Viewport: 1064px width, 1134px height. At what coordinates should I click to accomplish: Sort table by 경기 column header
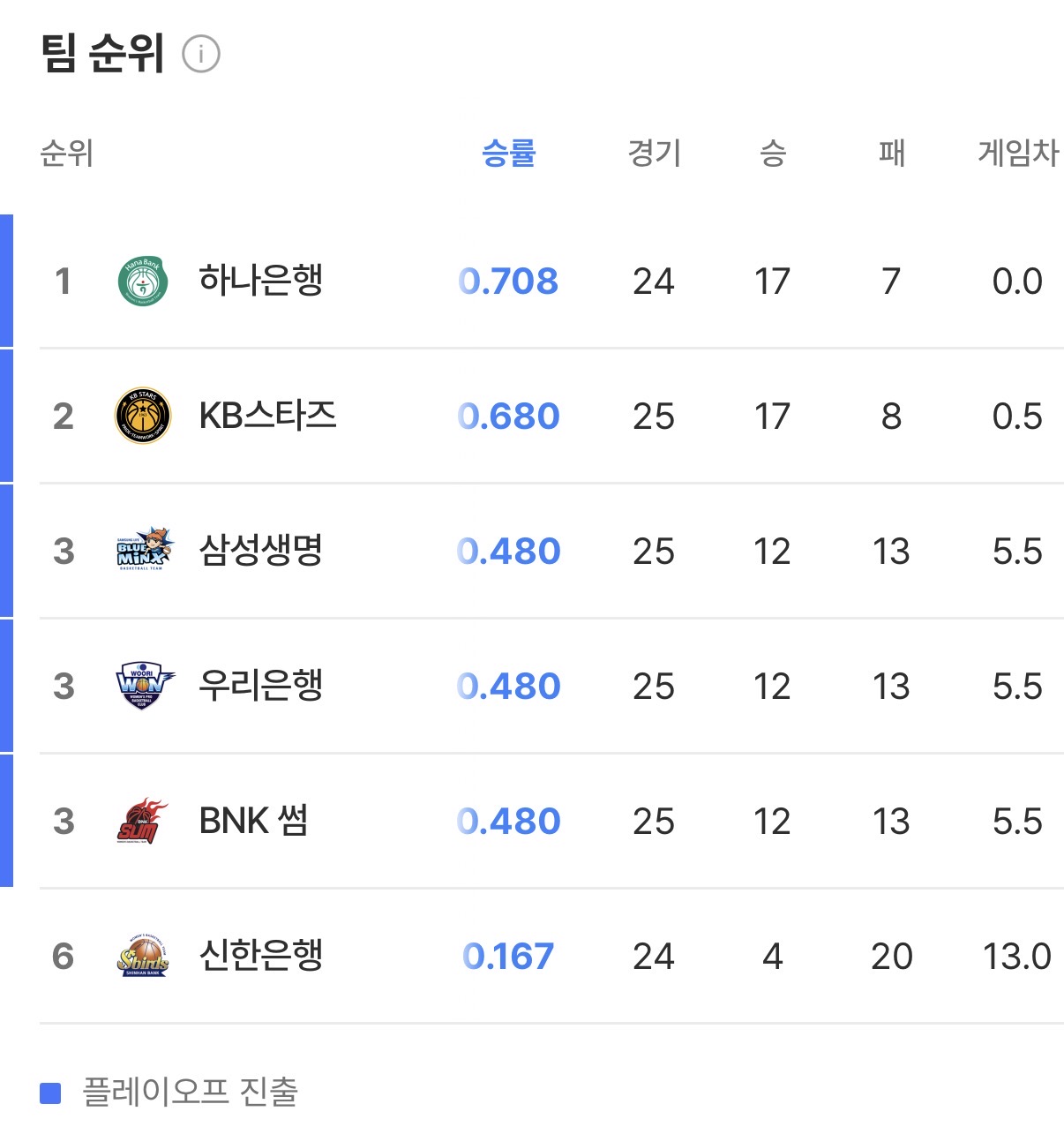tap(654, 154)
